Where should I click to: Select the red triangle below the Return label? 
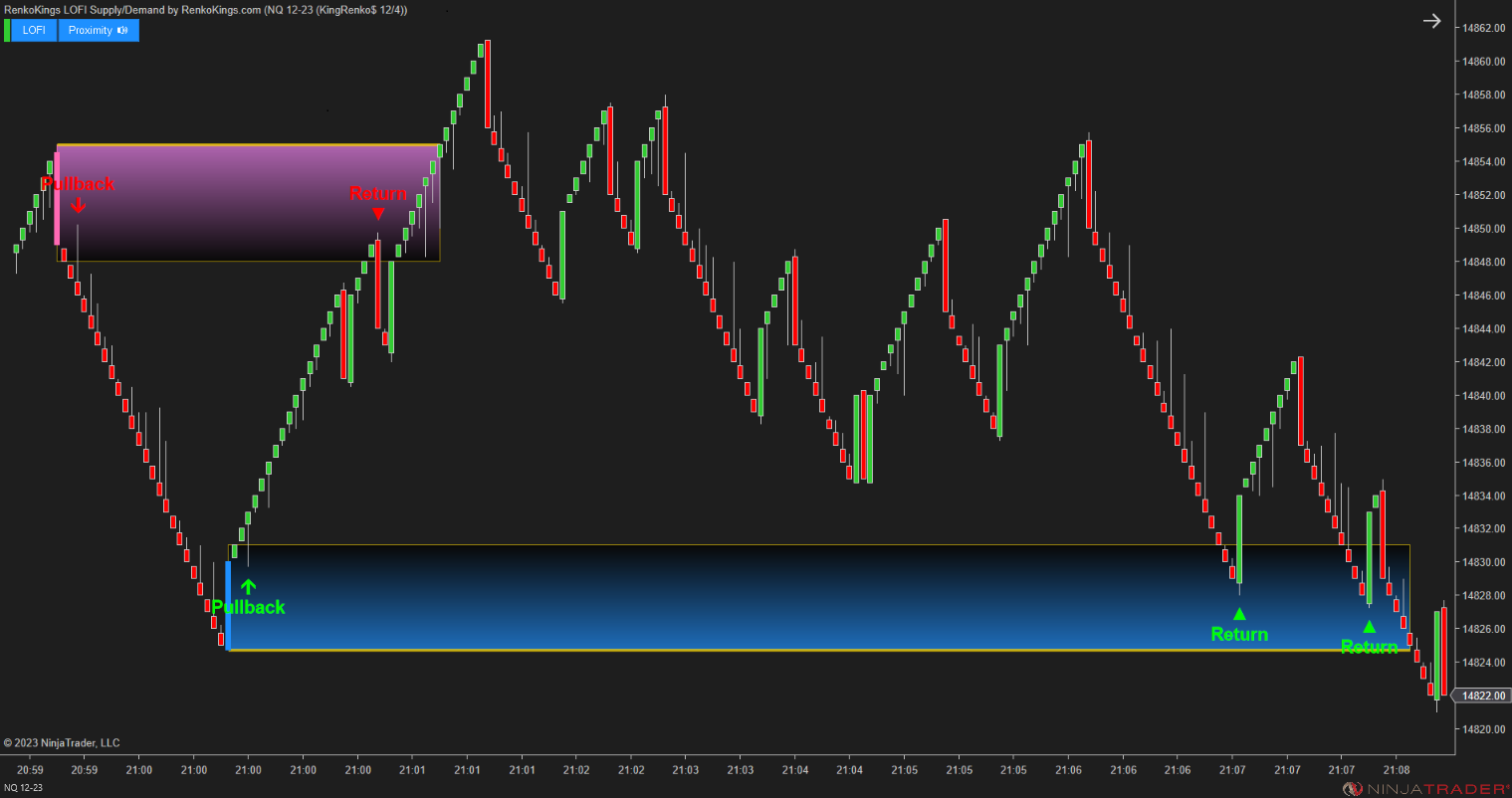(x=379, y=212)
